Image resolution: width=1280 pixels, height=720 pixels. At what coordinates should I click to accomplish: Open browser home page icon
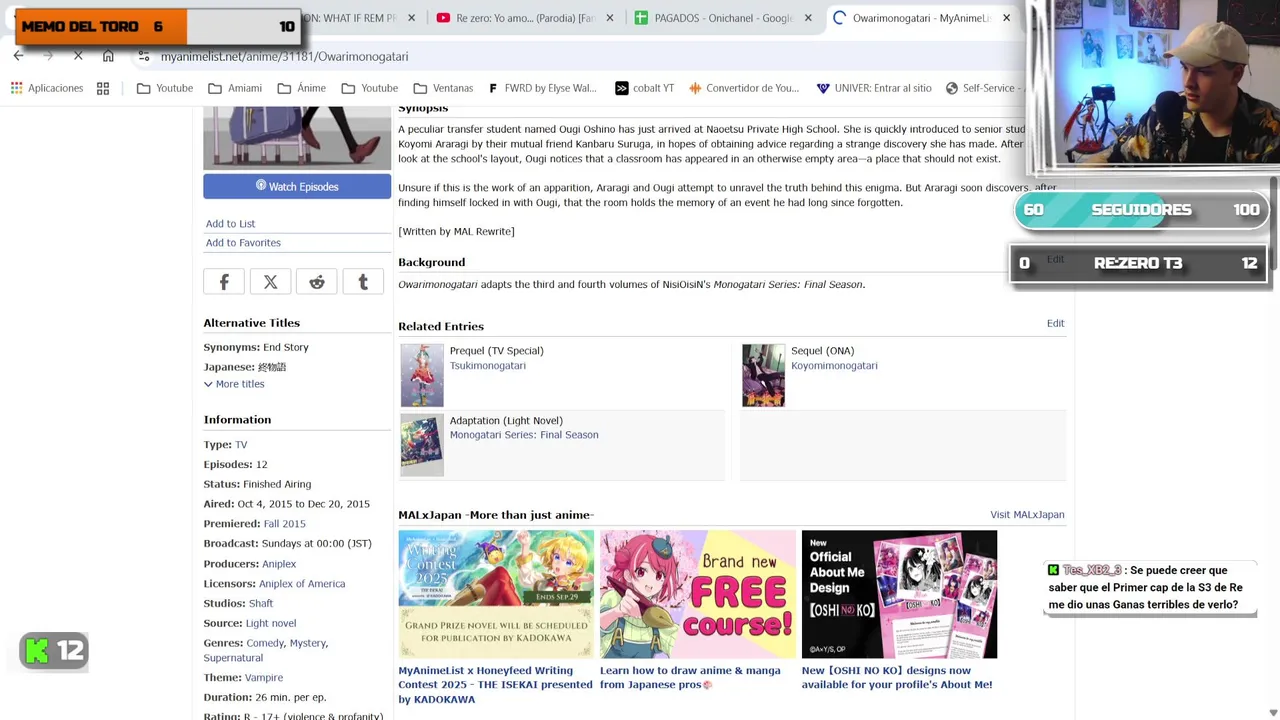(x=108, y=57)
